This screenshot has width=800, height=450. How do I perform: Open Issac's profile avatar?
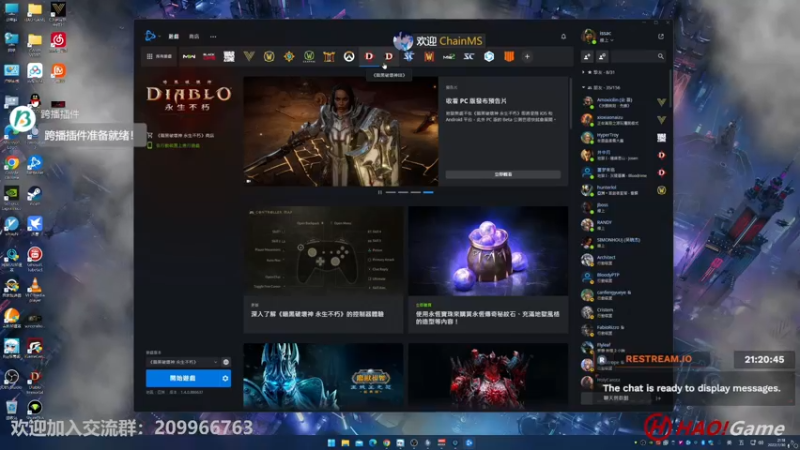tap(588, 36)
